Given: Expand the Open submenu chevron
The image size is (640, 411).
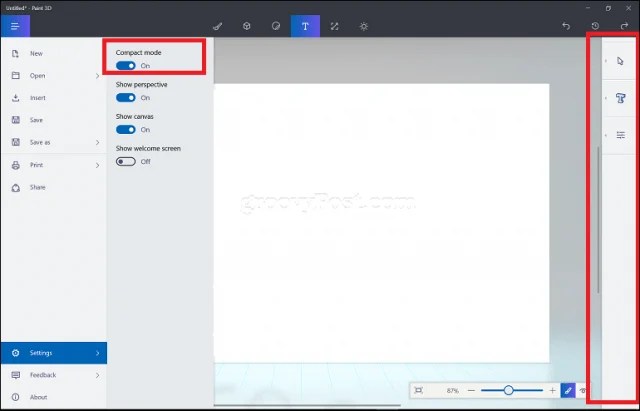Looking at the screenshot, I should tap(98, 76).
